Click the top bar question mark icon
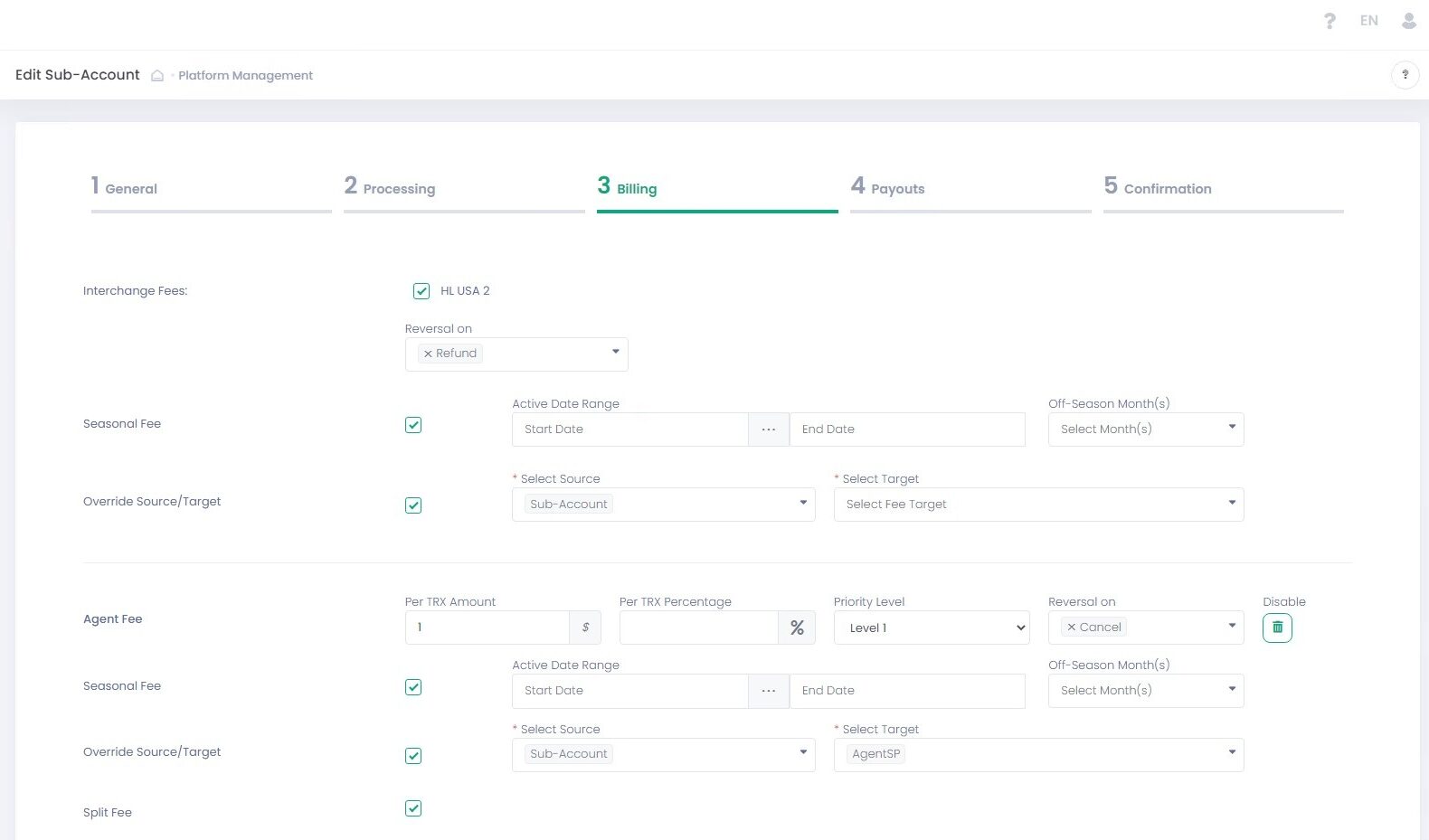This screenshot has height=840, width=1429. point(1329,21)
